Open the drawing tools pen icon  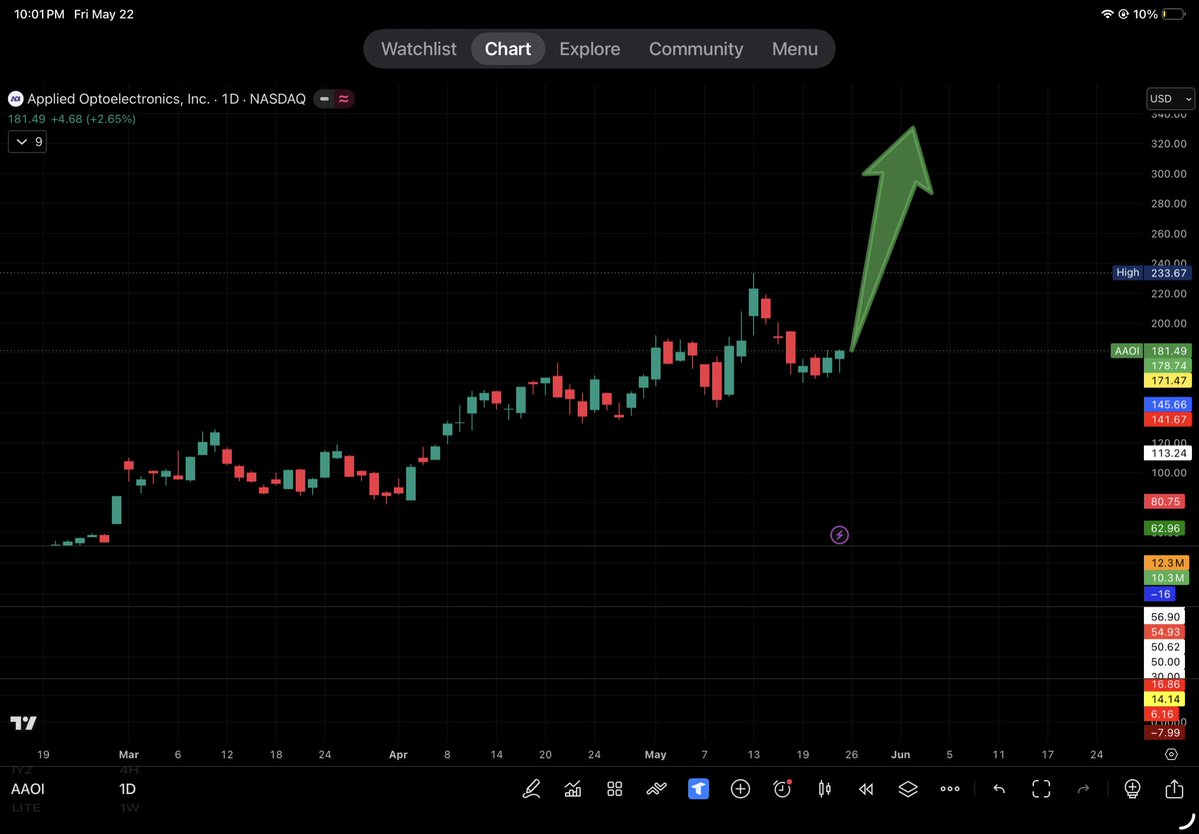click(x=531, y=789)
